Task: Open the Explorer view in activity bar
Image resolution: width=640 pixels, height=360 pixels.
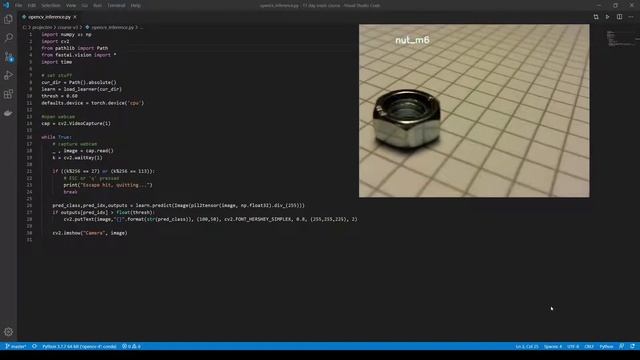Action: 8,19
